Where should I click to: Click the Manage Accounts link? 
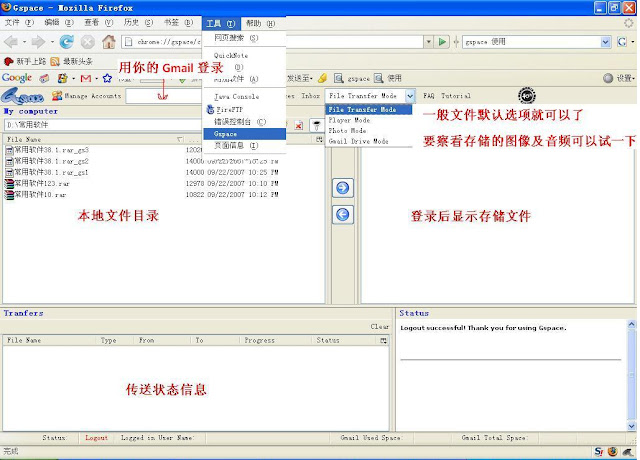tap(93, 96)
